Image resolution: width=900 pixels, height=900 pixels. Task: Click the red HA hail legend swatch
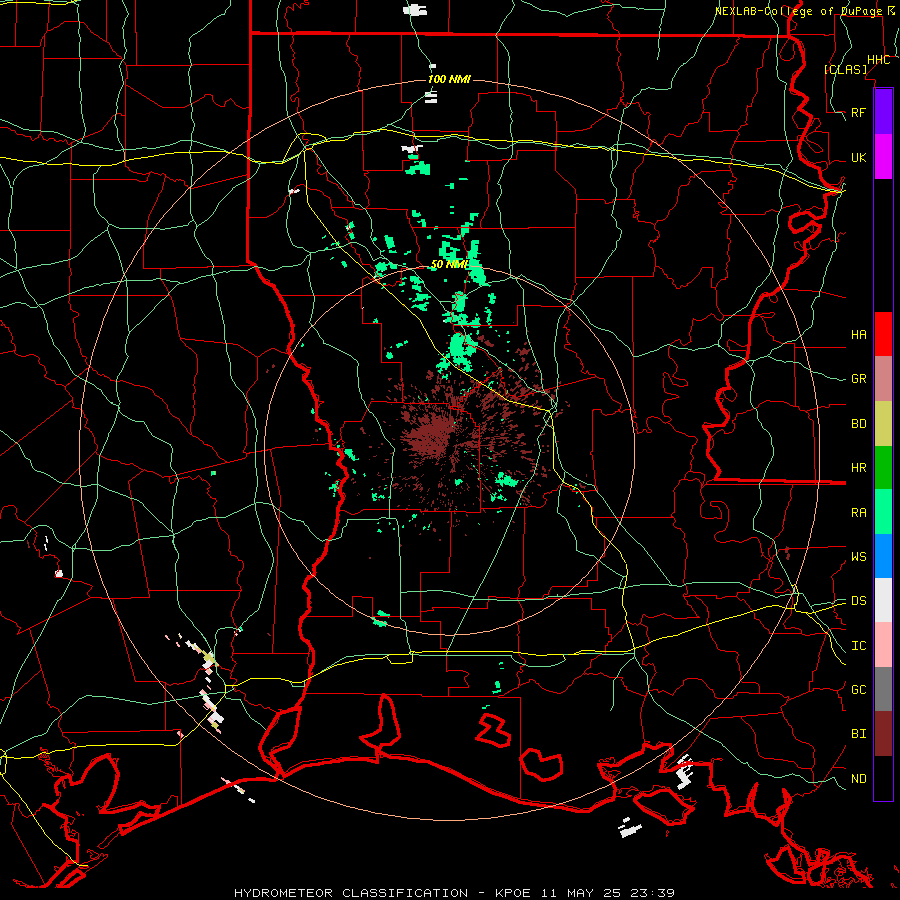pyautogui.click(x=883, y=334)
